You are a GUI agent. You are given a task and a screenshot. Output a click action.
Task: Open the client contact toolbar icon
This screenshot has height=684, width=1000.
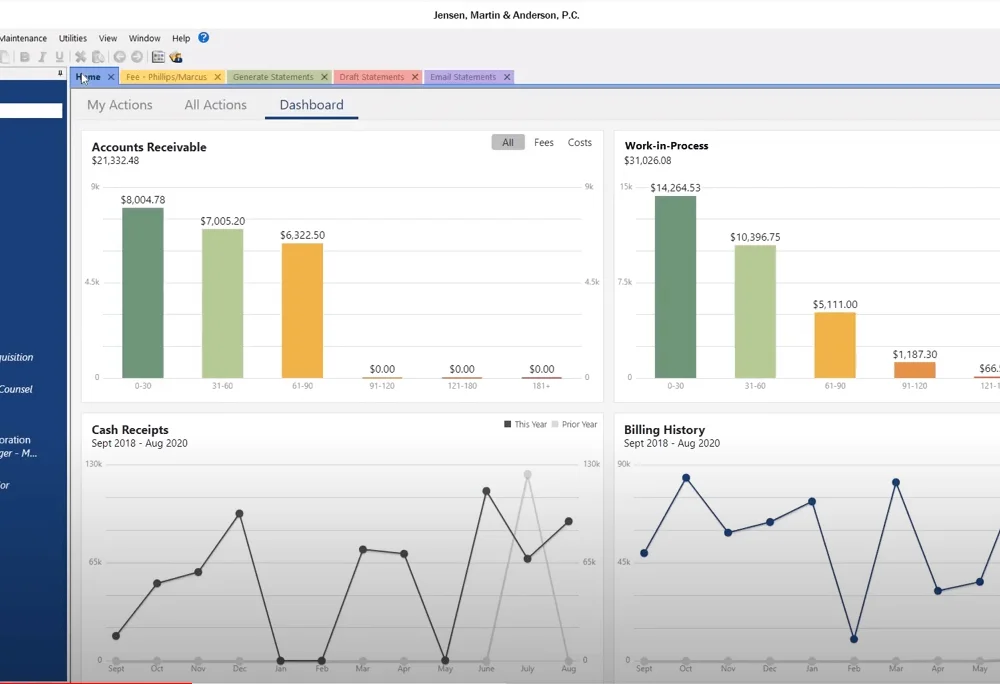[x=176, y=57]
